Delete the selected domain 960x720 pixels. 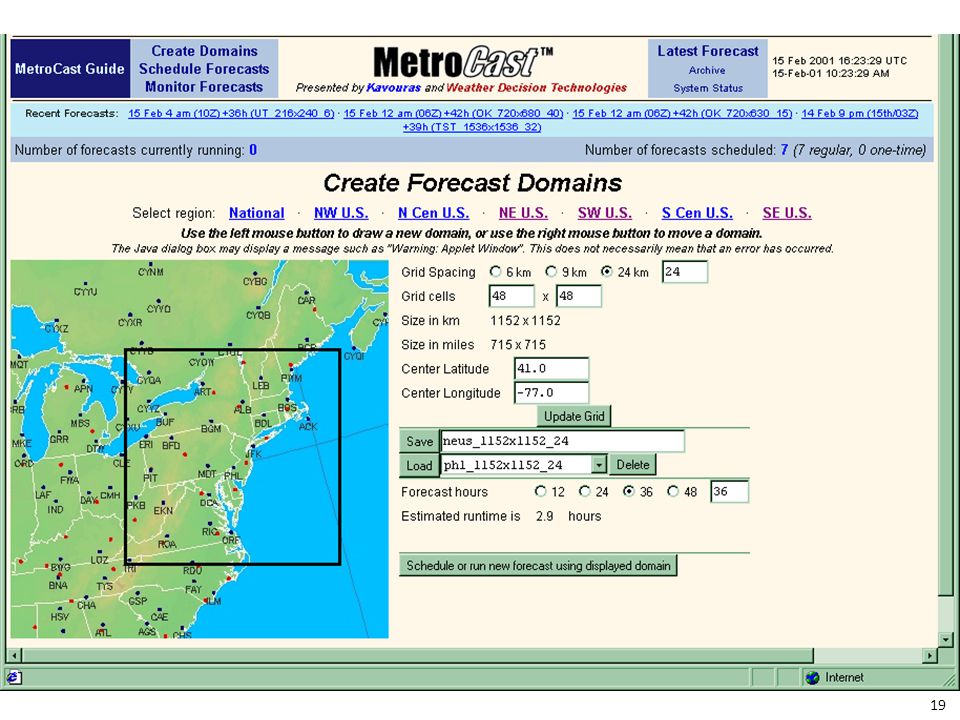632,465
